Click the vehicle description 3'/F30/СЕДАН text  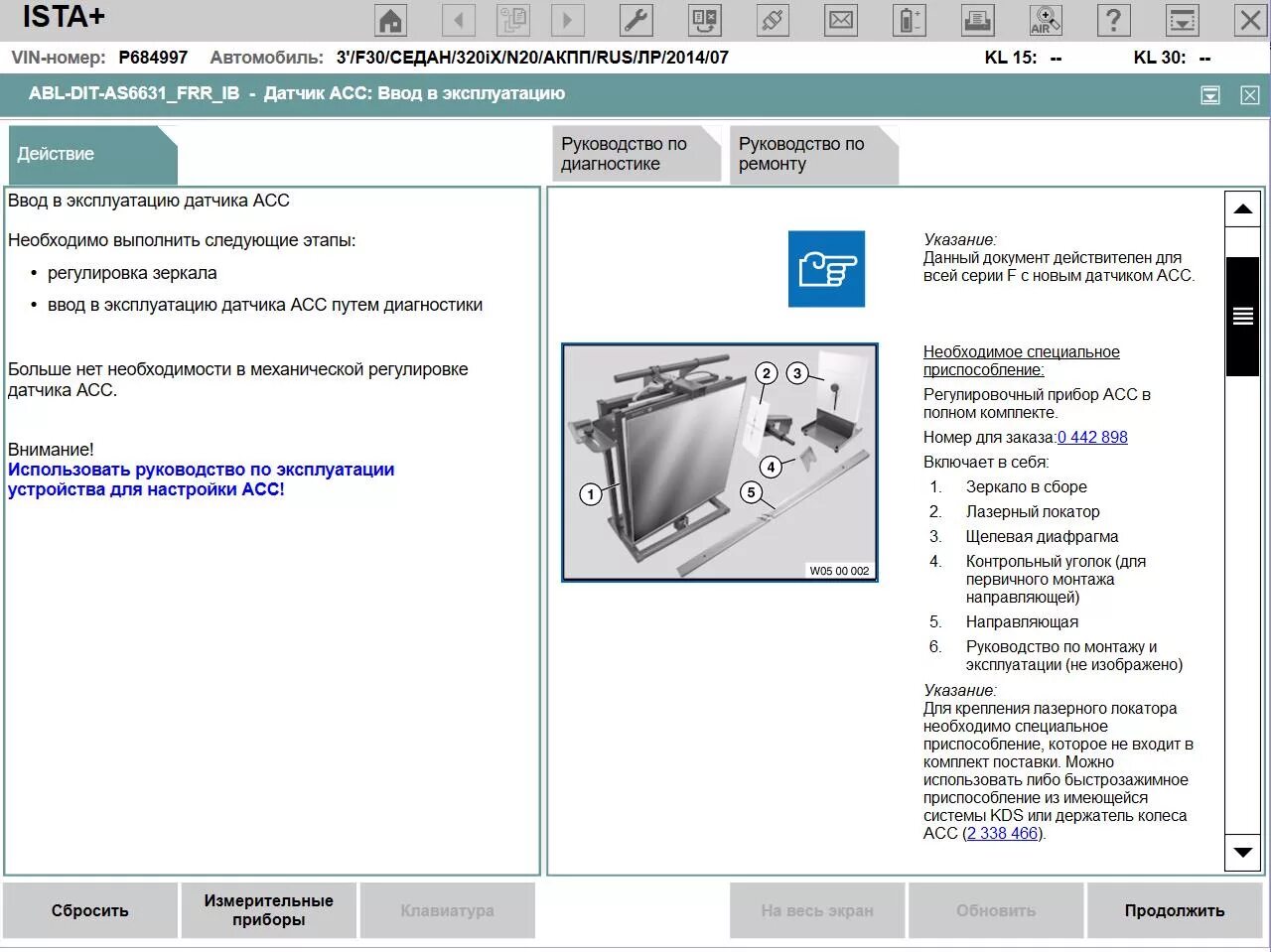532,58
